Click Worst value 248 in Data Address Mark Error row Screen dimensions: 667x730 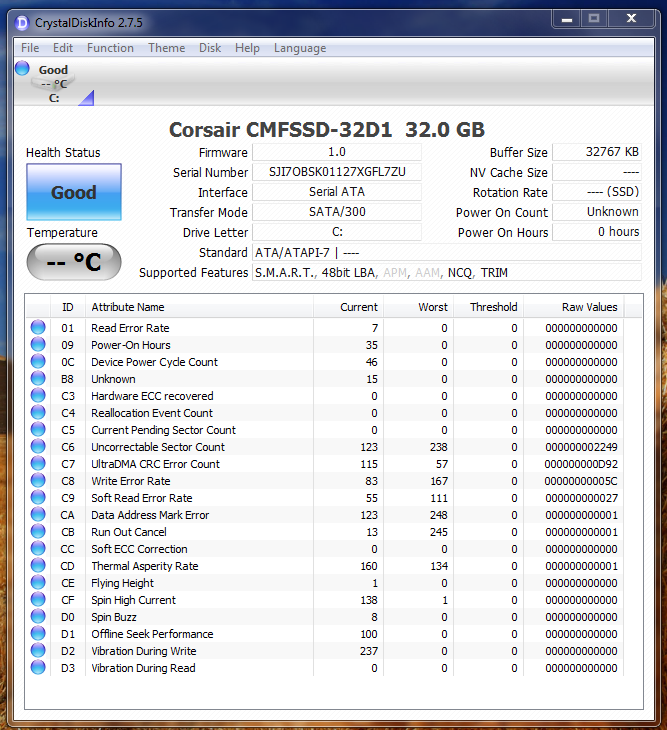tap(438, 515)
